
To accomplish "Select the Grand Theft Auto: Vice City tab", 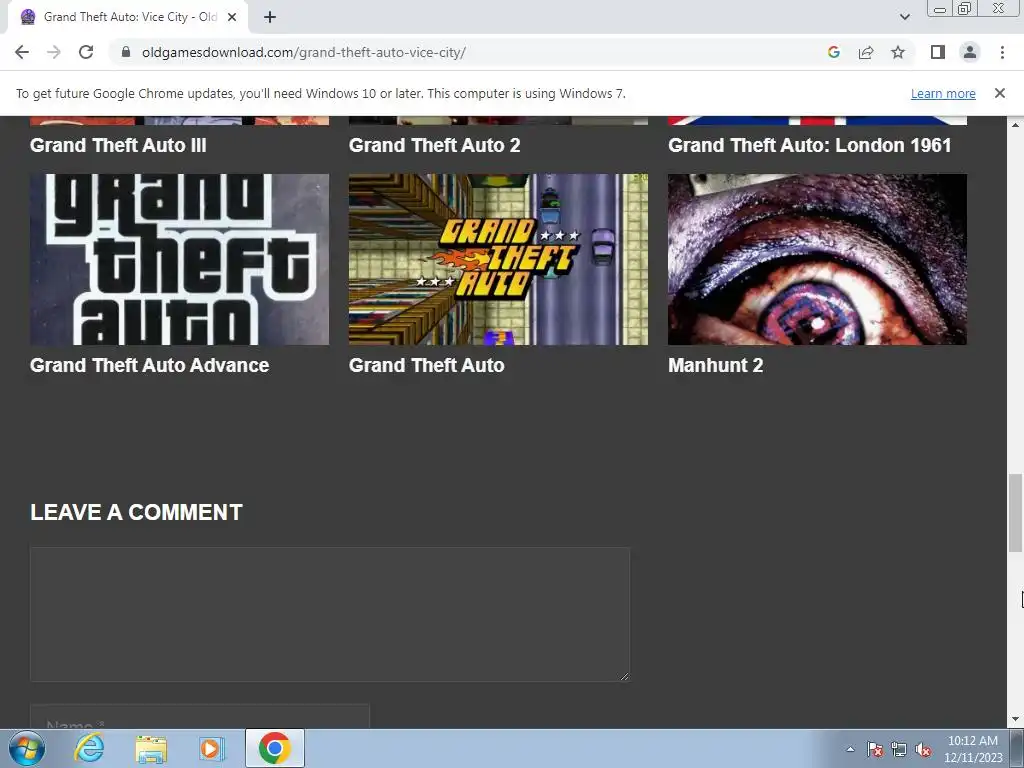I will 127,17.
